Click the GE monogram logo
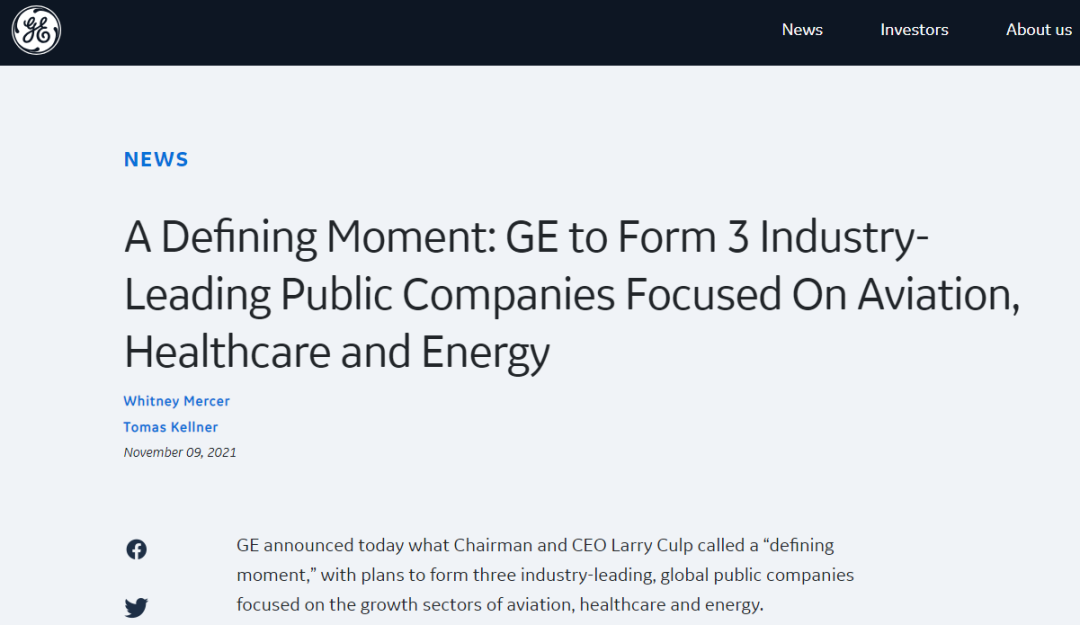Screen dimensions: 1080x625 tap(36, 30)
